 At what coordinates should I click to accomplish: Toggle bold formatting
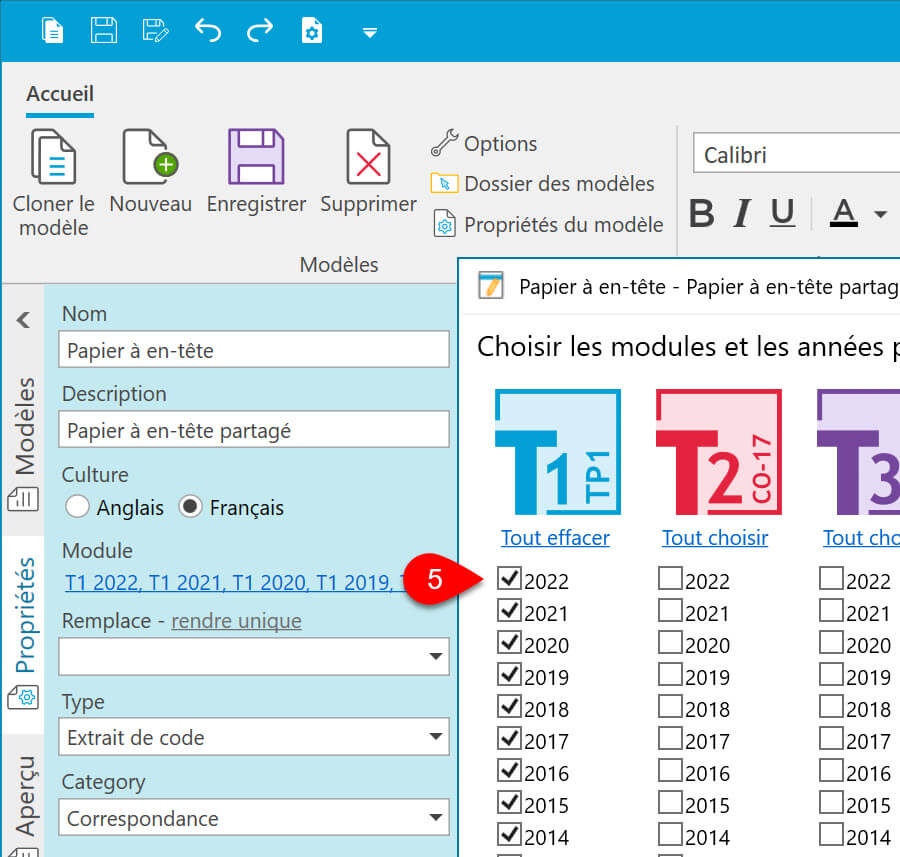(701, 213)
